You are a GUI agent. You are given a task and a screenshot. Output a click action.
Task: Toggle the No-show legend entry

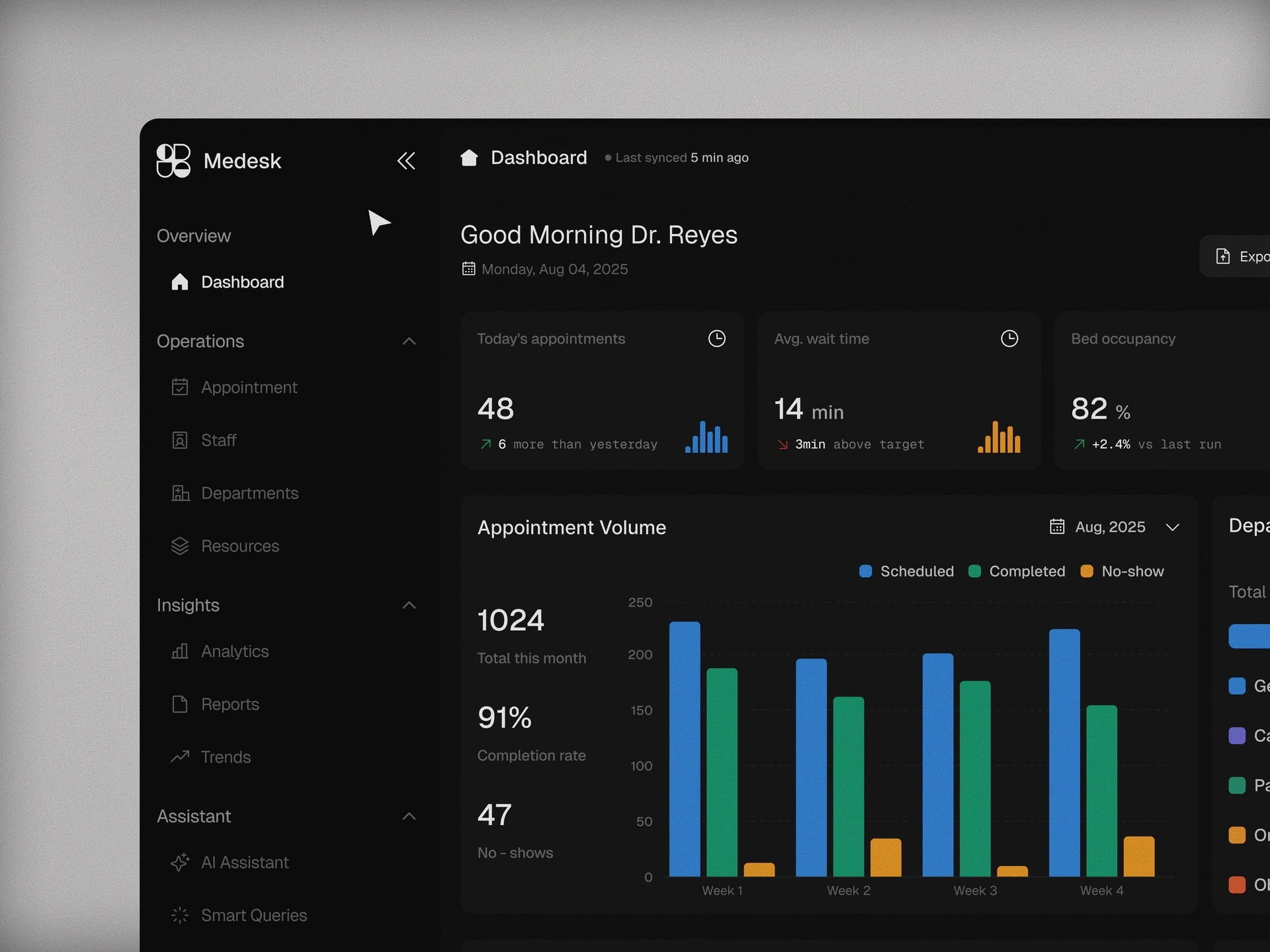[1122, 571]
